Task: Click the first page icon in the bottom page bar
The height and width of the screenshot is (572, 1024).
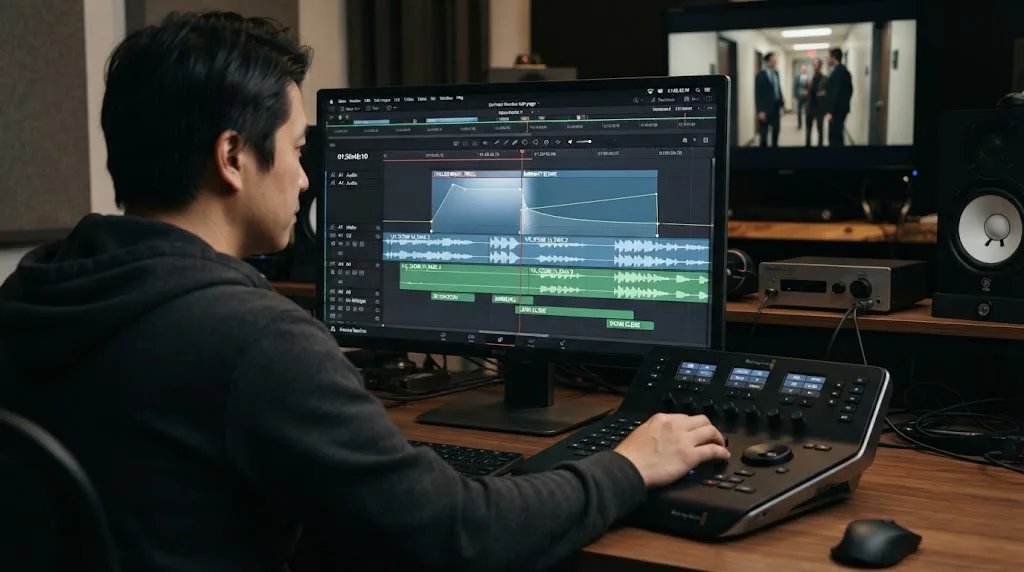Action: click(x=443, y=336)
